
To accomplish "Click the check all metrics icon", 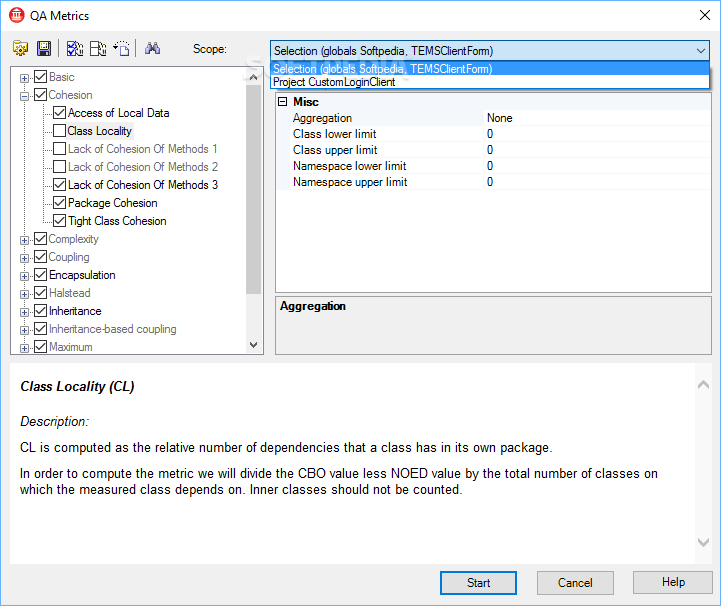I will pyautogui.click(x=74, y=48).
